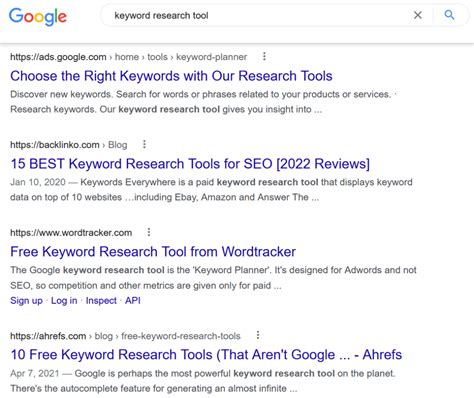474x398 pixels.
Task: Open three-dot menu for backlinko.com result
Action: tap(144, 144)
